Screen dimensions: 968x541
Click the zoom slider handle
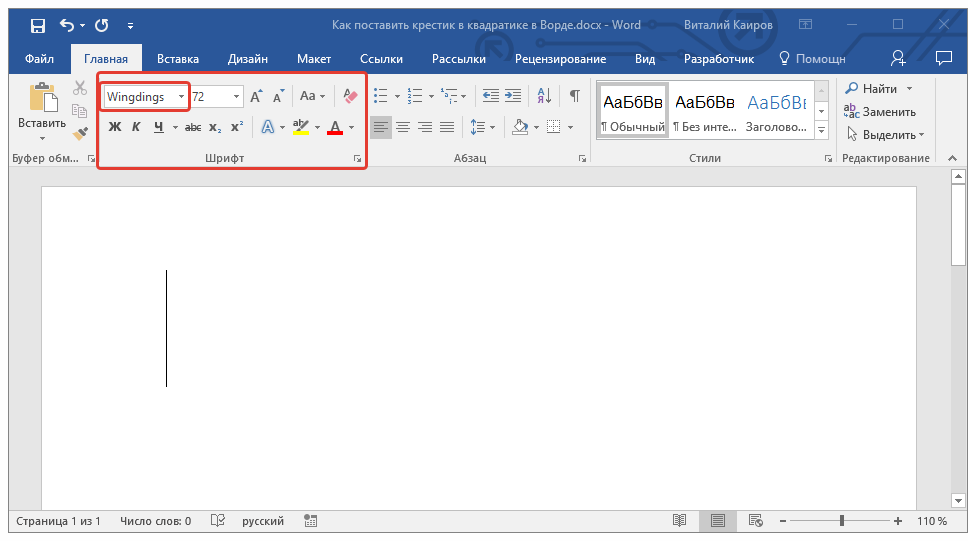[842, 521]
